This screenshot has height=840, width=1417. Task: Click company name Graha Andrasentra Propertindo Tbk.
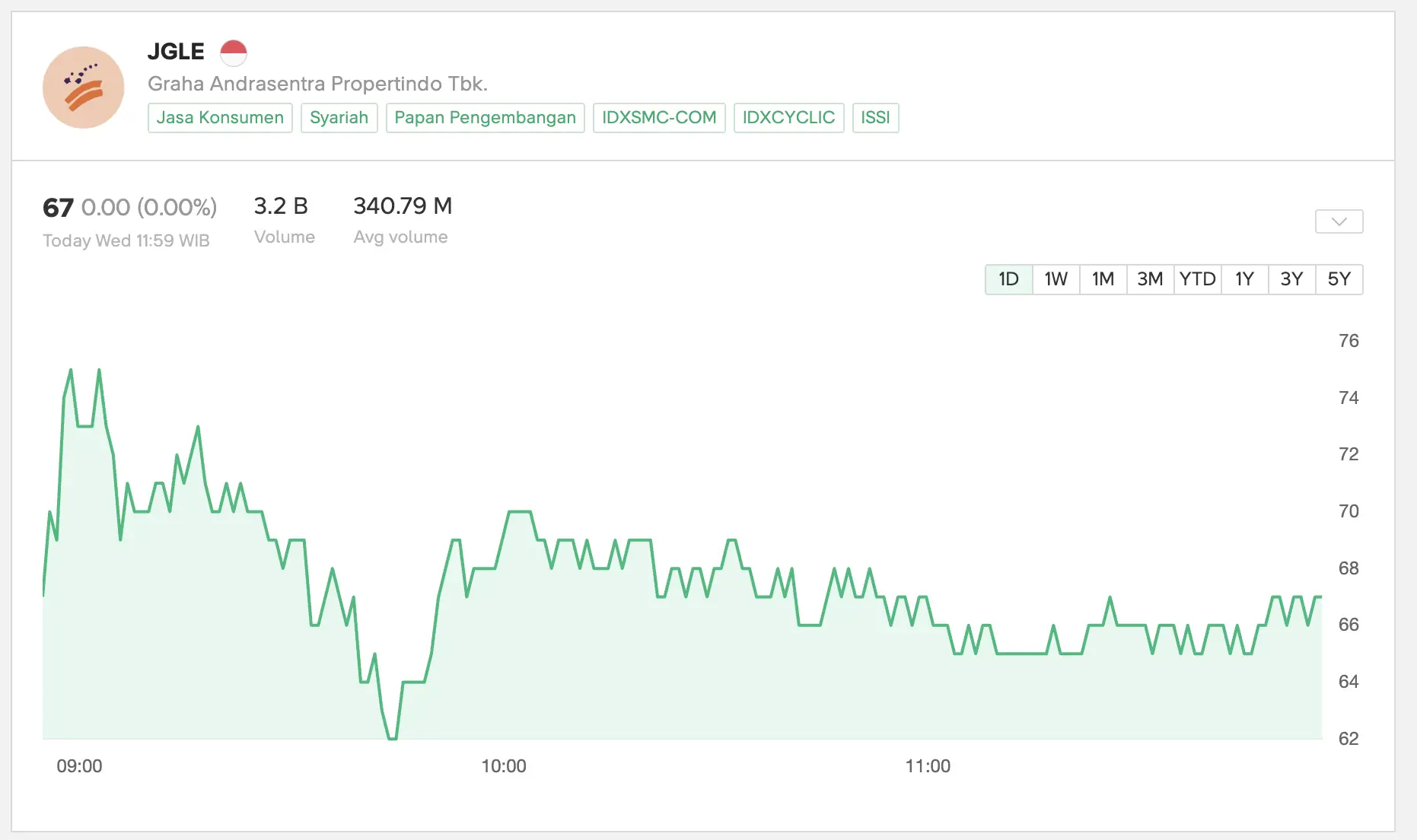317,84
